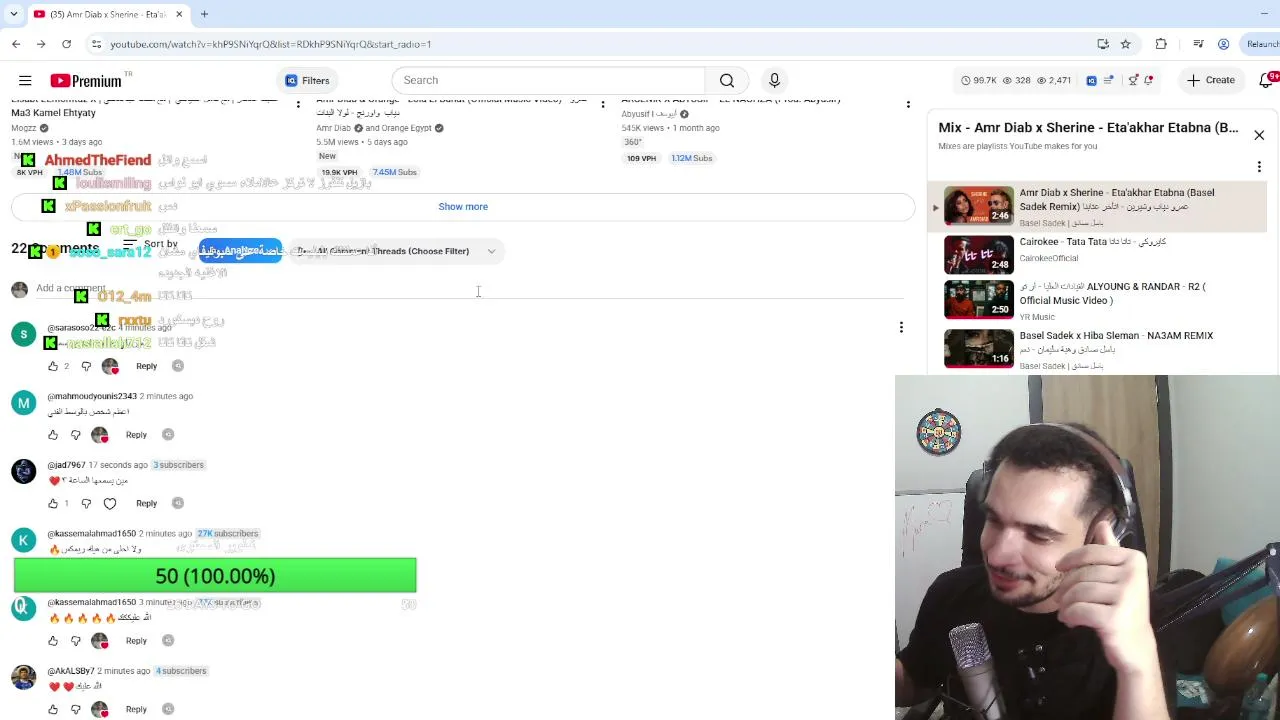View site information for youtube.com
1280x720 pixels.
pyautogui.click(x=96, y=44)
